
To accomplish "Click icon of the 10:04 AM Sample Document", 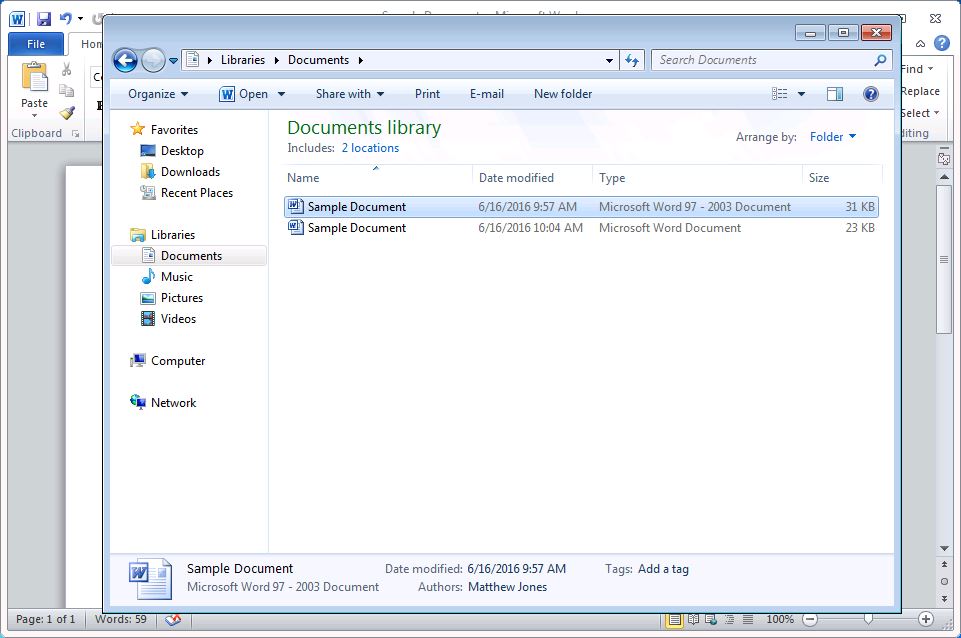I will coord(296,227).
